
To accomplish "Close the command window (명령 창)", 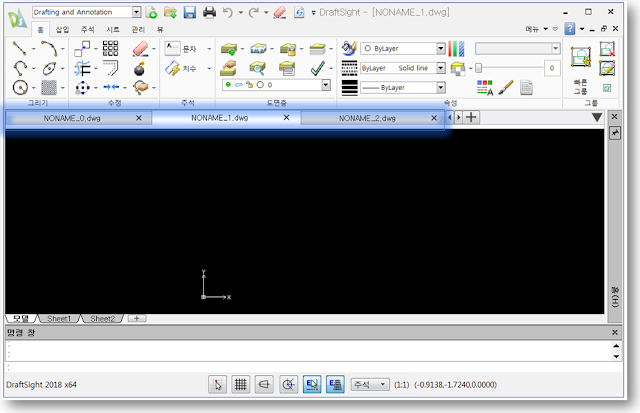I will point(615,333).
